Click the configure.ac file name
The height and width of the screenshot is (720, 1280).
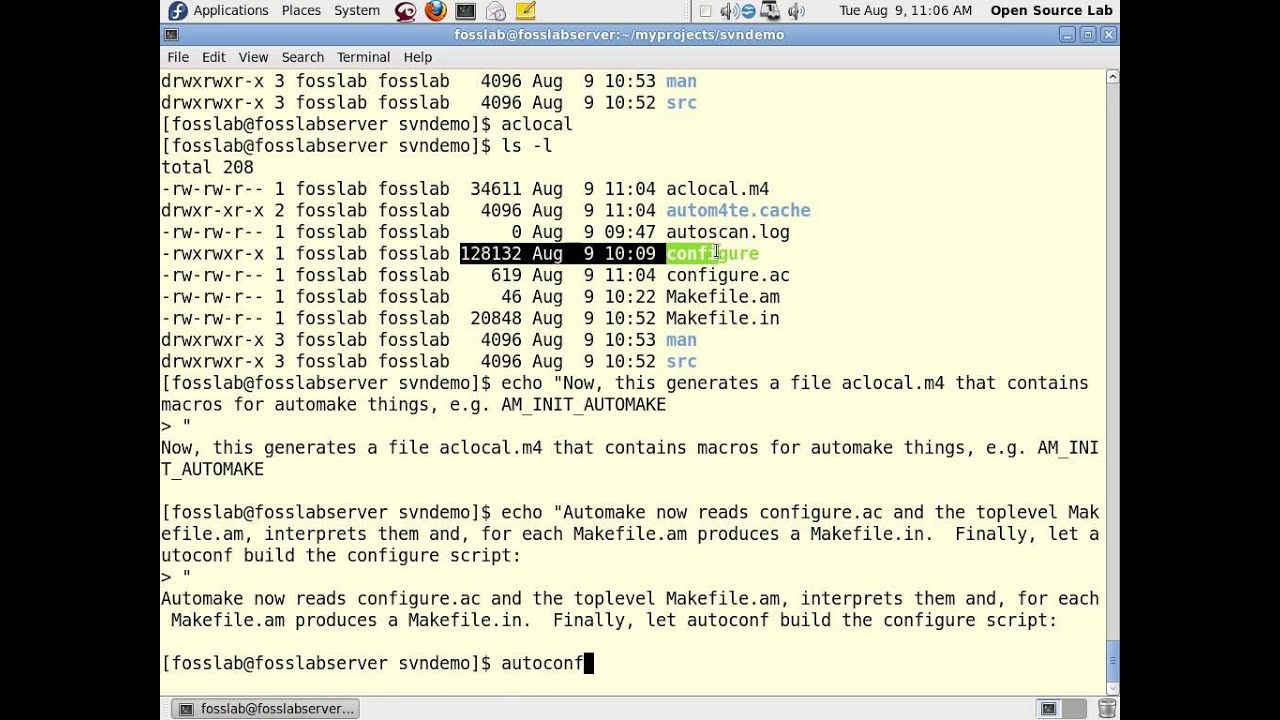point(728,275)
